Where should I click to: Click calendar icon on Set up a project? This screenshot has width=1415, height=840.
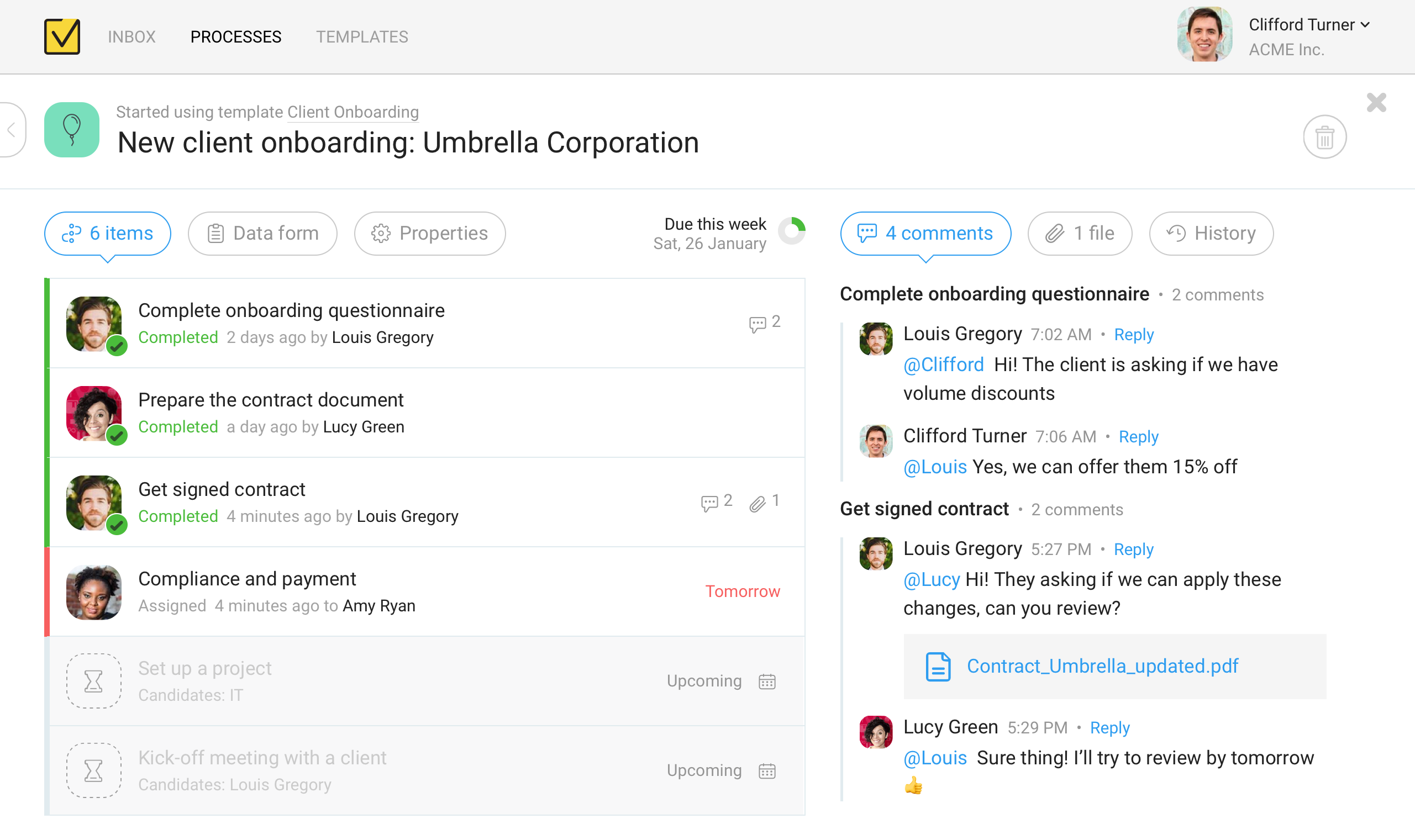(767, 681)
